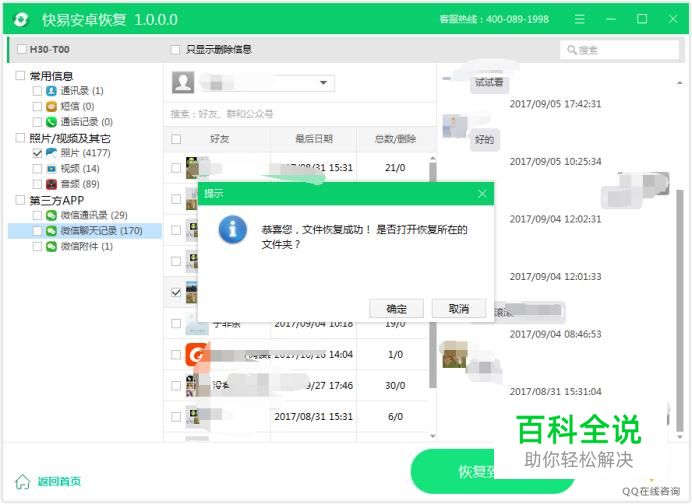This screenshot has width=692, height=504.
Task: Select 照片/视频及其它 category label
Action: point(70,138)
